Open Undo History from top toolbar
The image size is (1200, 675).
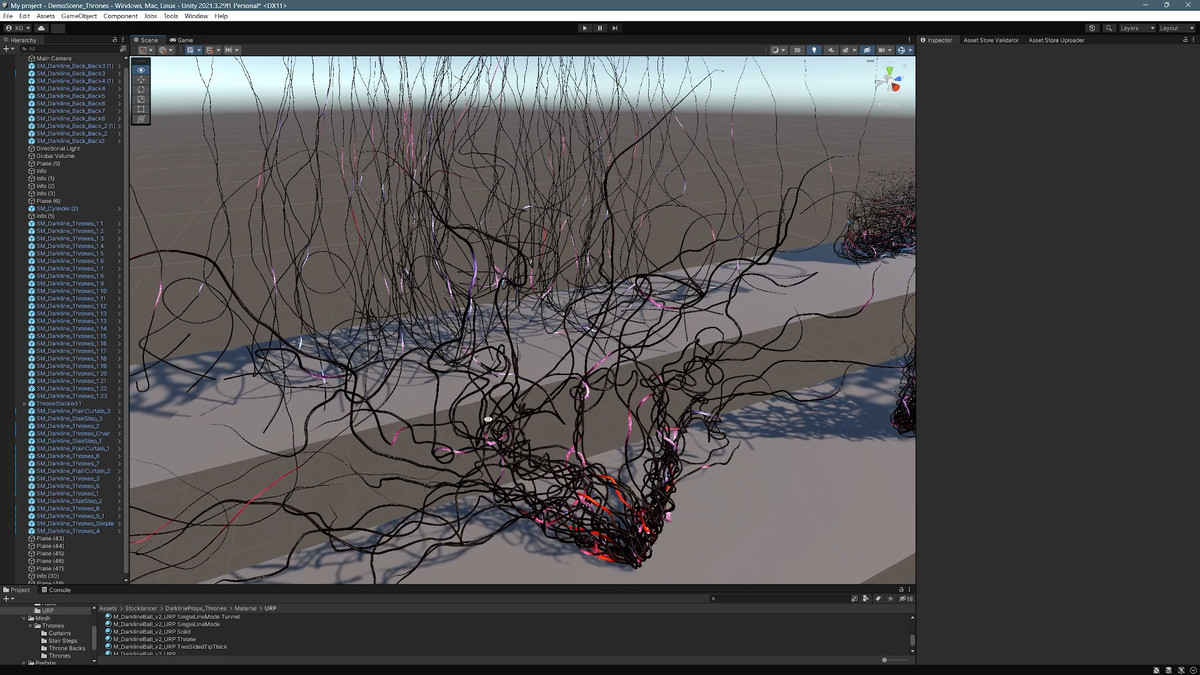pyautogui.click(x=1092, y=28)
